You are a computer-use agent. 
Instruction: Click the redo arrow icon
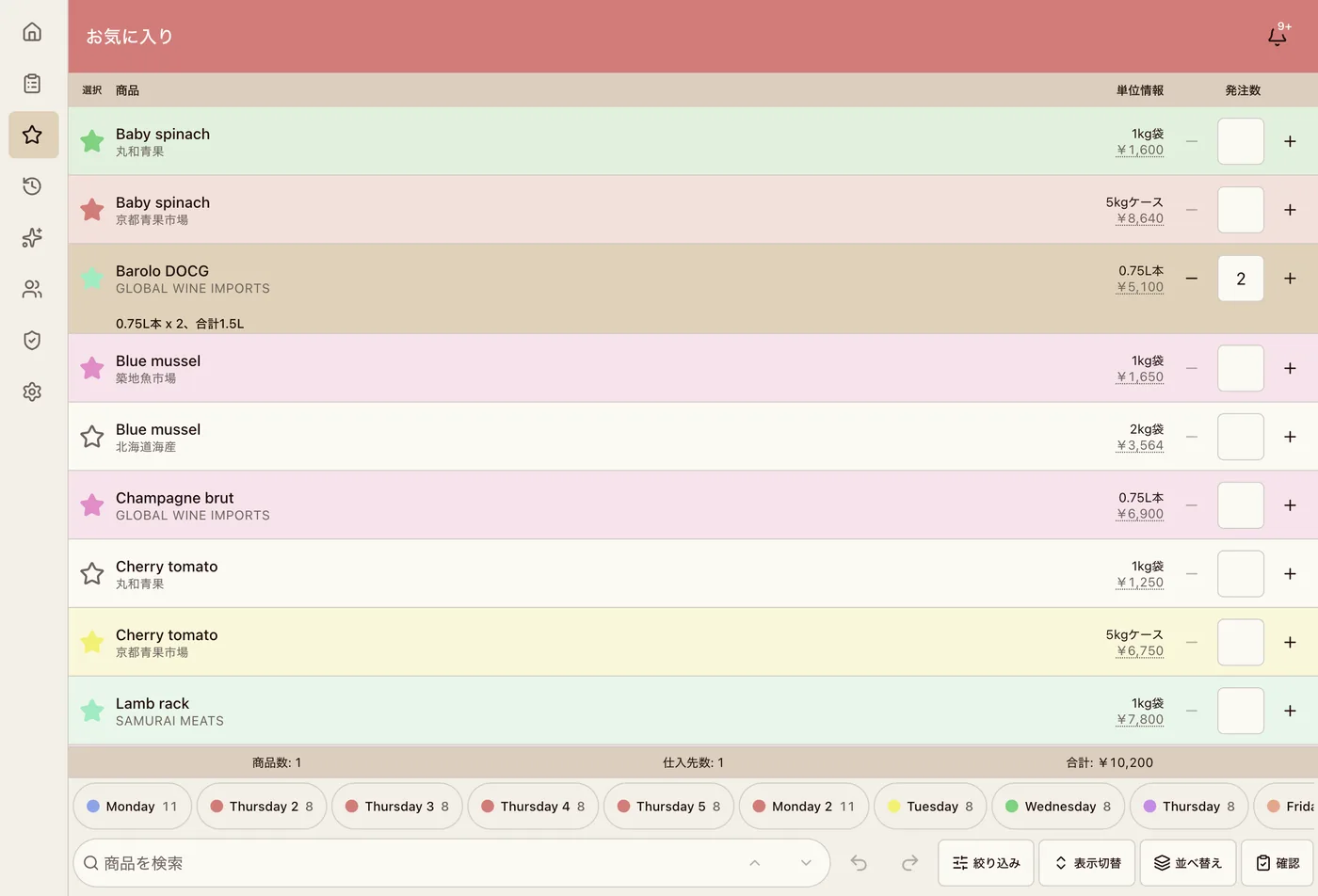909,863
